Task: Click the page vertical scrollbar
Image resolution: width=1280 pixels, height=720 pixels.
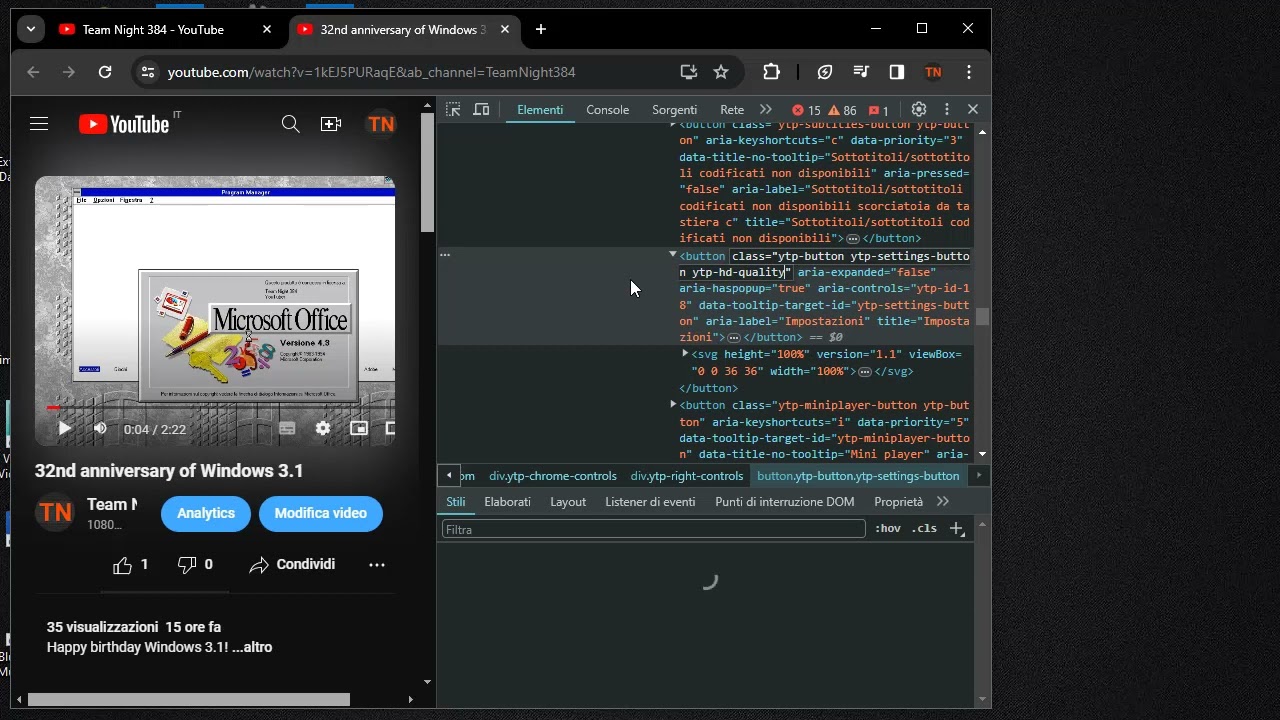Action: [x=428, y=172]
